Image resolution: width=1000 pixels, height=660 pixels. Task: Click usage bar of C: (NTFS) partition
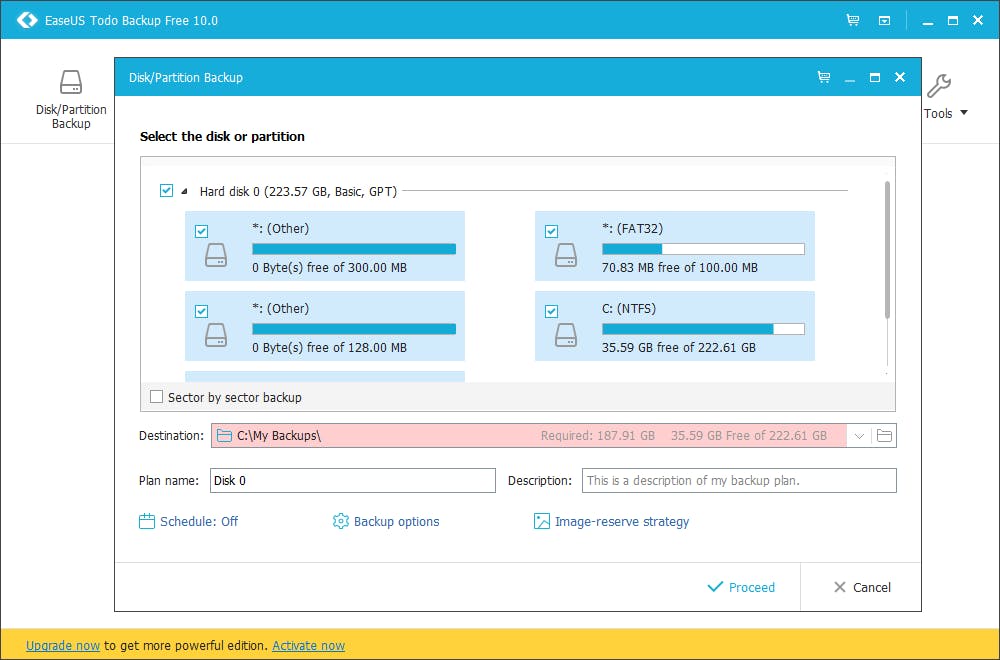tap(703, 329)
